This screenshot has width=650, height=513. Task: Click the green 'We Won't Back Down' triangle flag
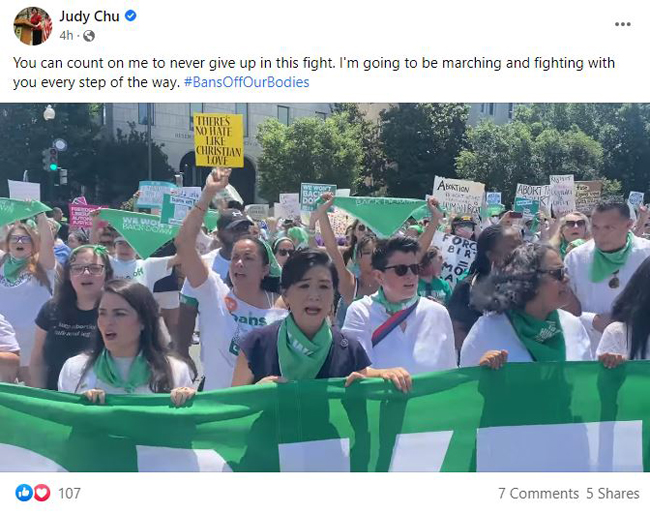[138, 232]
